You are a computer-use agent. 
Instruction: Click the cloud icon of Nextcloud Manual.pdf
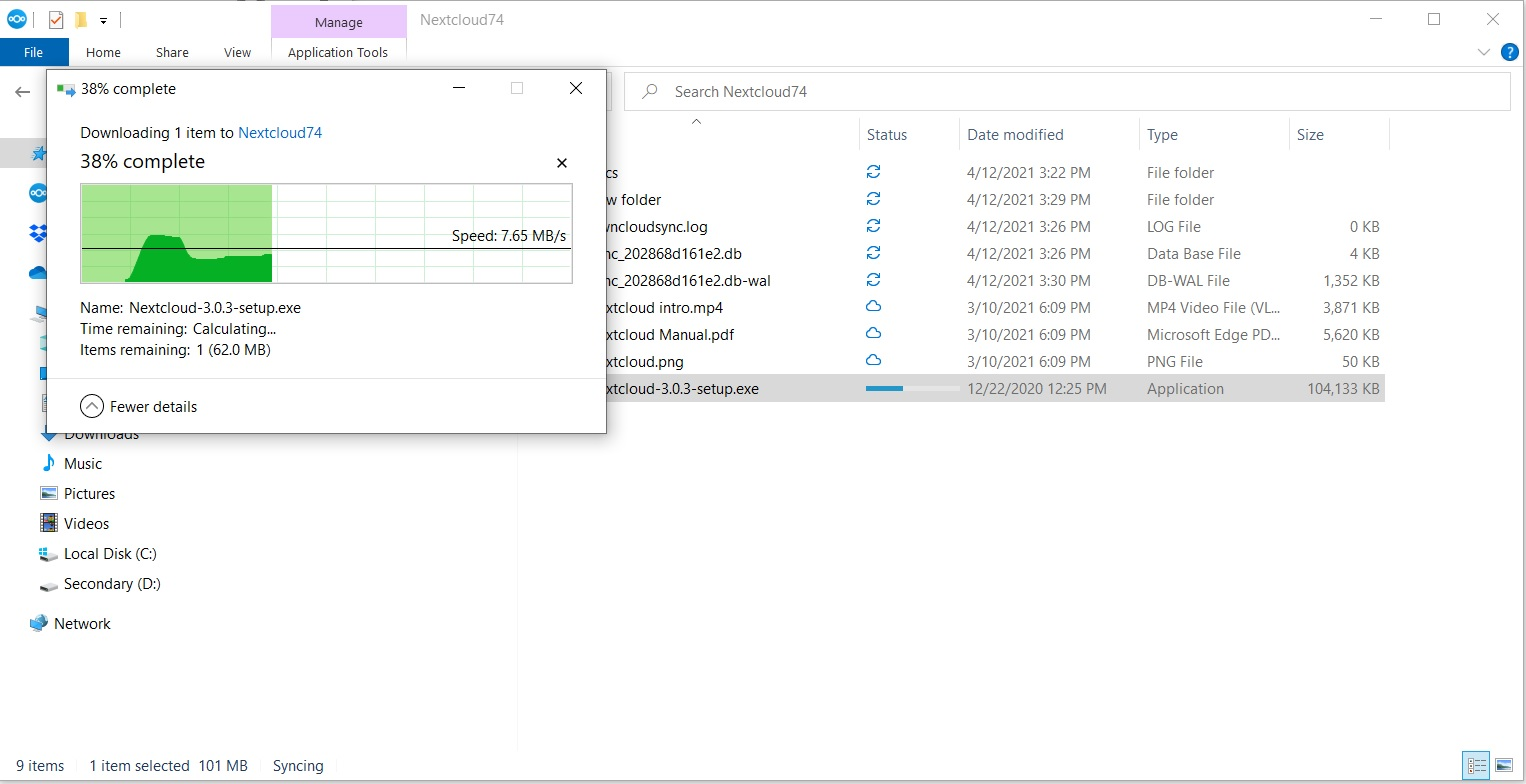click(x=873, y=333)
